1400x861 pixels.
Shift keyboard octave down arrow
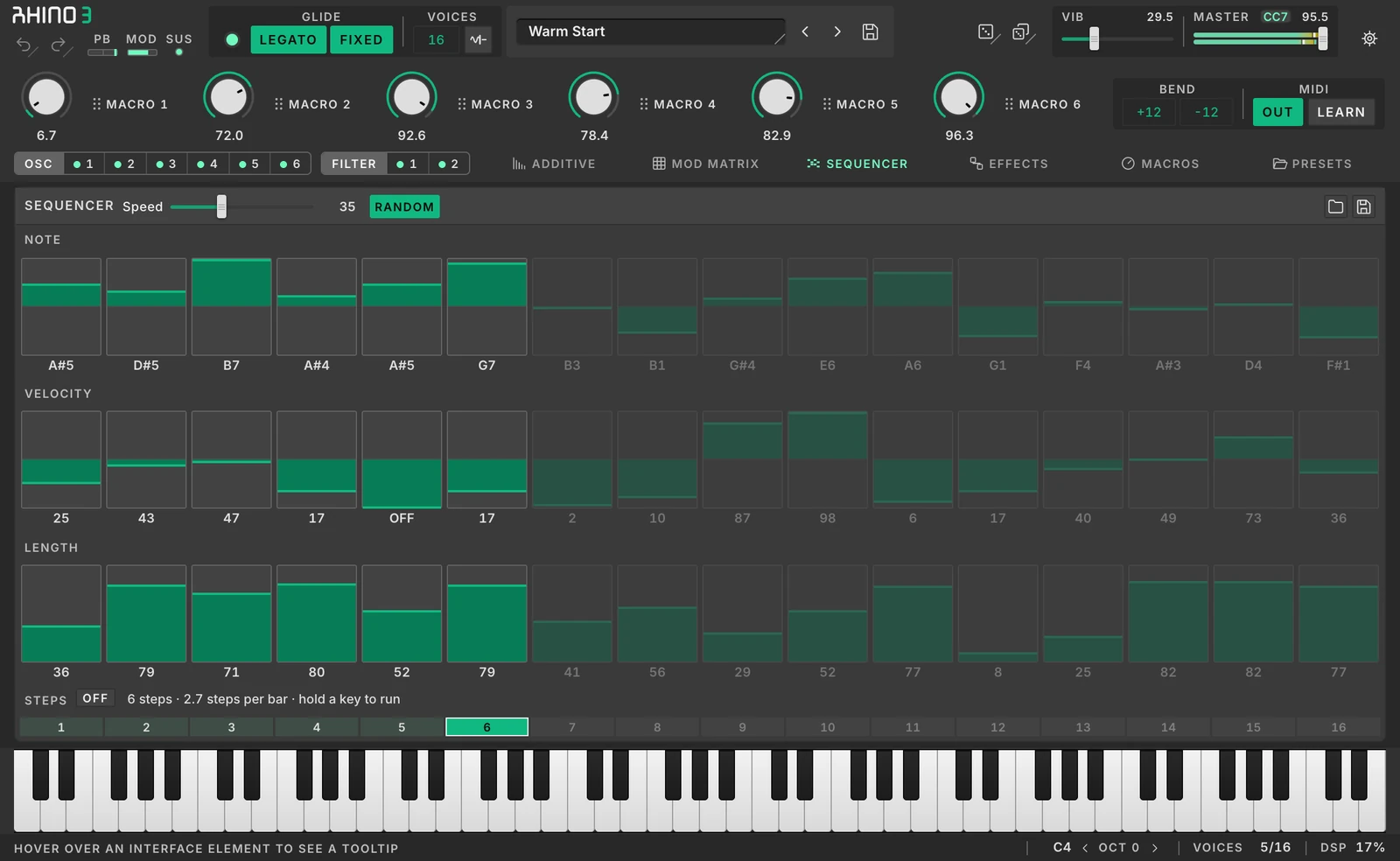click(1085, 848)
